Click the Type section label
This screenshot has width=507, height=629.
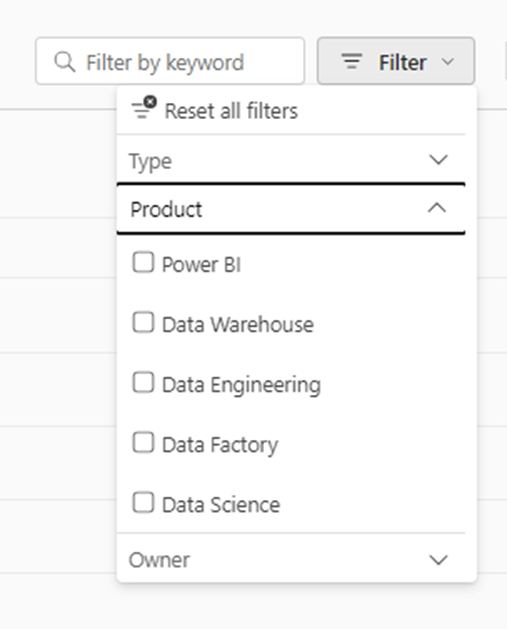click(x=150, y=162)
